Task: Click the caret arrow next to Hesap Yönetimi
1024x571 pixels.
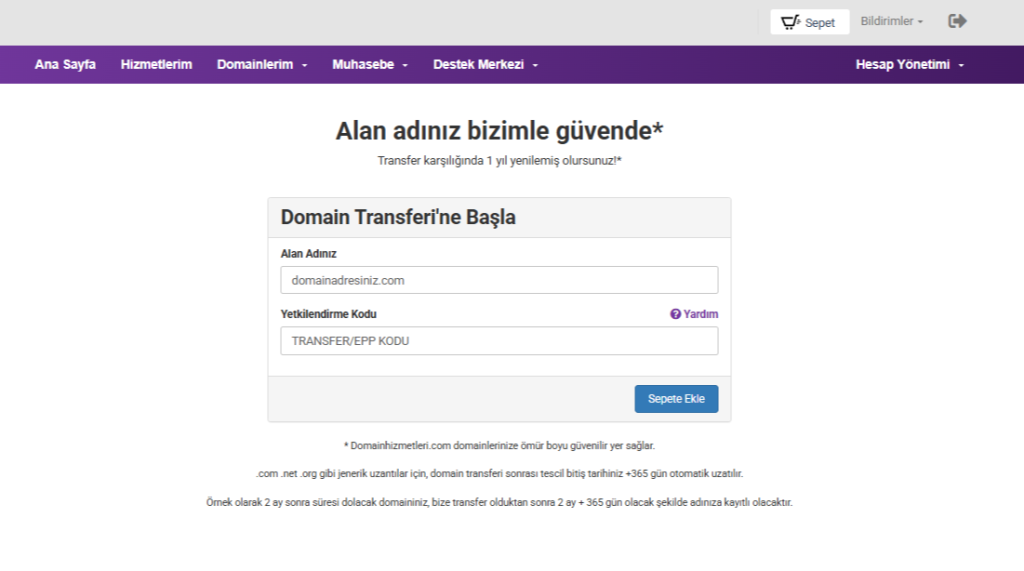Action: [x=961, y=65]
